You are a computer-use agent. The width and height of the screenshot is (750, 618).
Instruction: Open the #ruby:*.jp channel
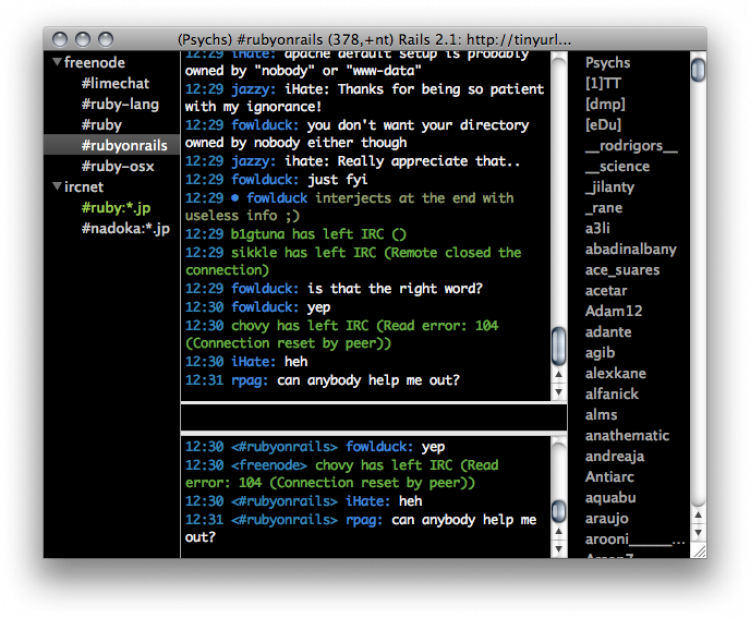[x=116, y=208]
